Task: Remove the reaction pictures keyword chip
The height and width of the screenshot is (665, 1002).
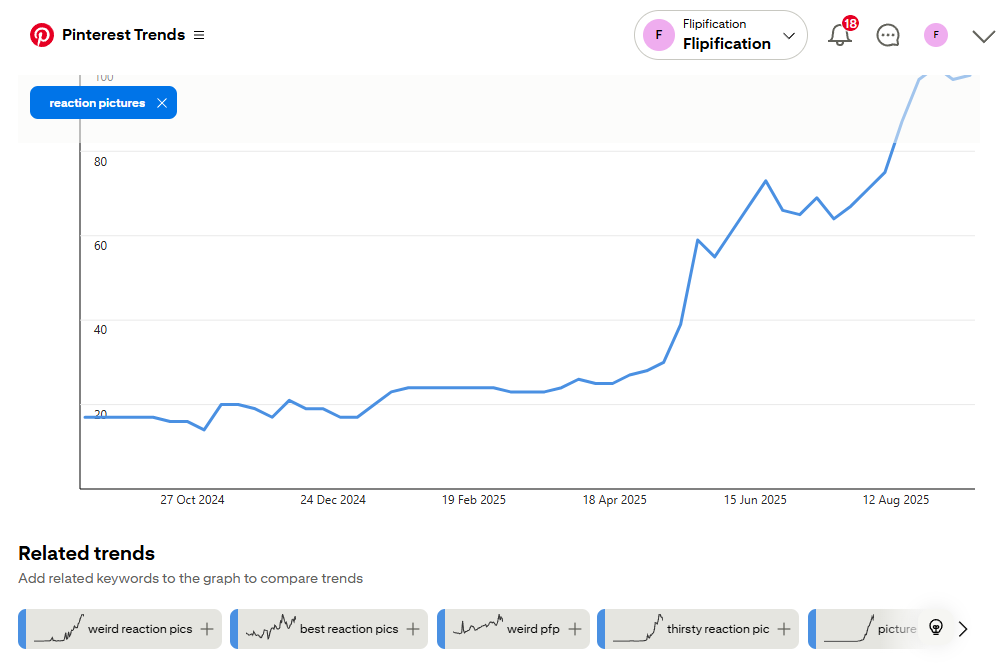Action: click(162, 103)
